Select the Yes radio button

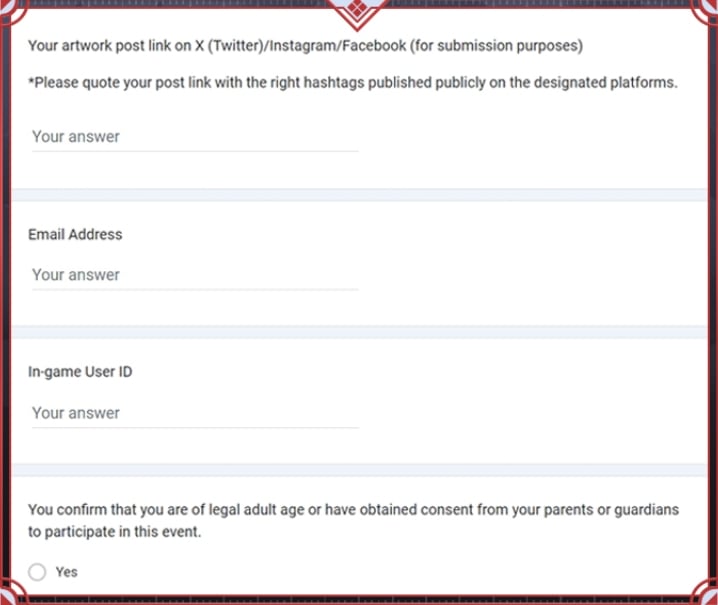click(x=37, y=572)
